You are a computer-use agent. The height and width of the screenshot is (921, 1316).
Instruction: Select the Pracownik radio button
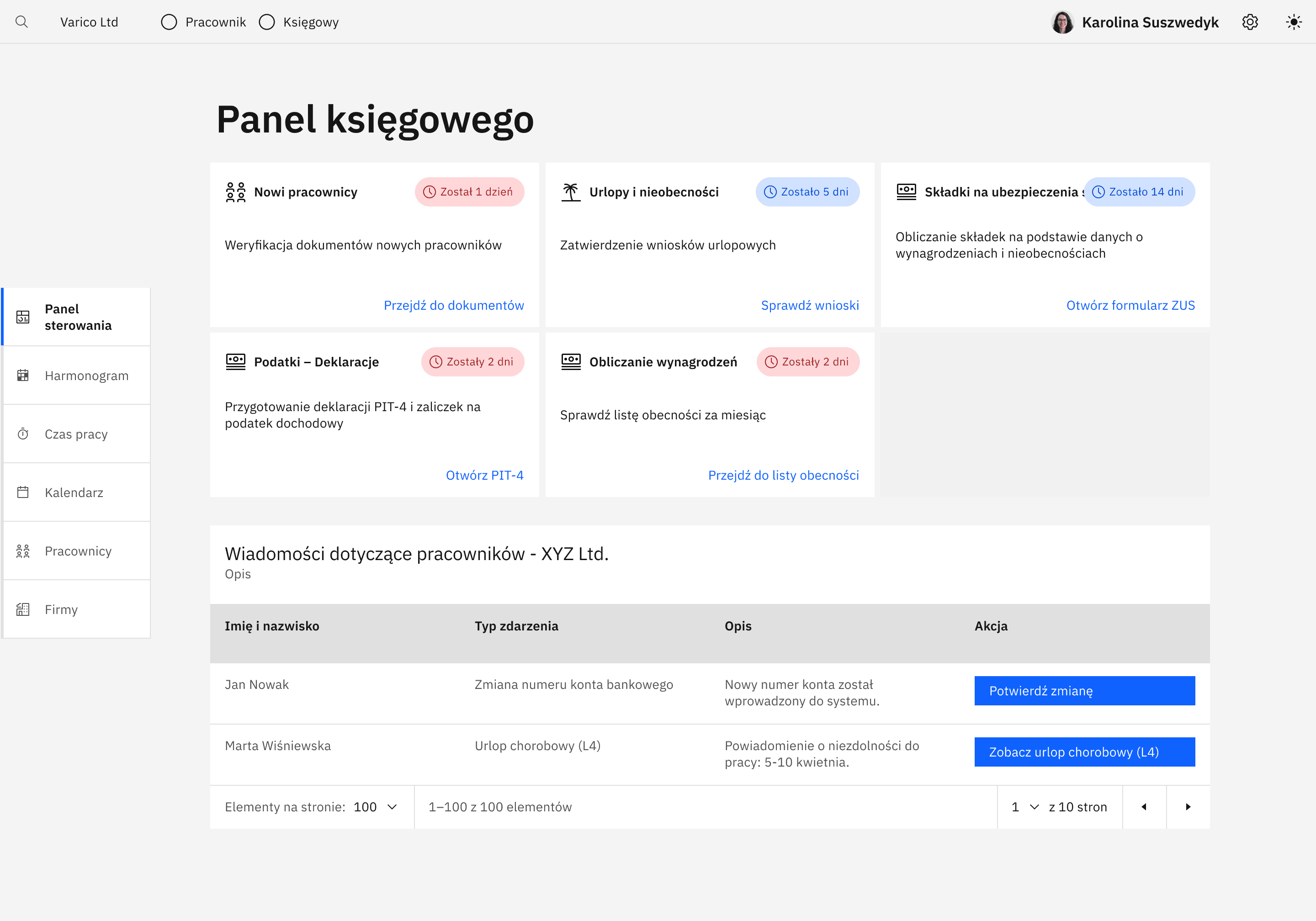point(169,22)
